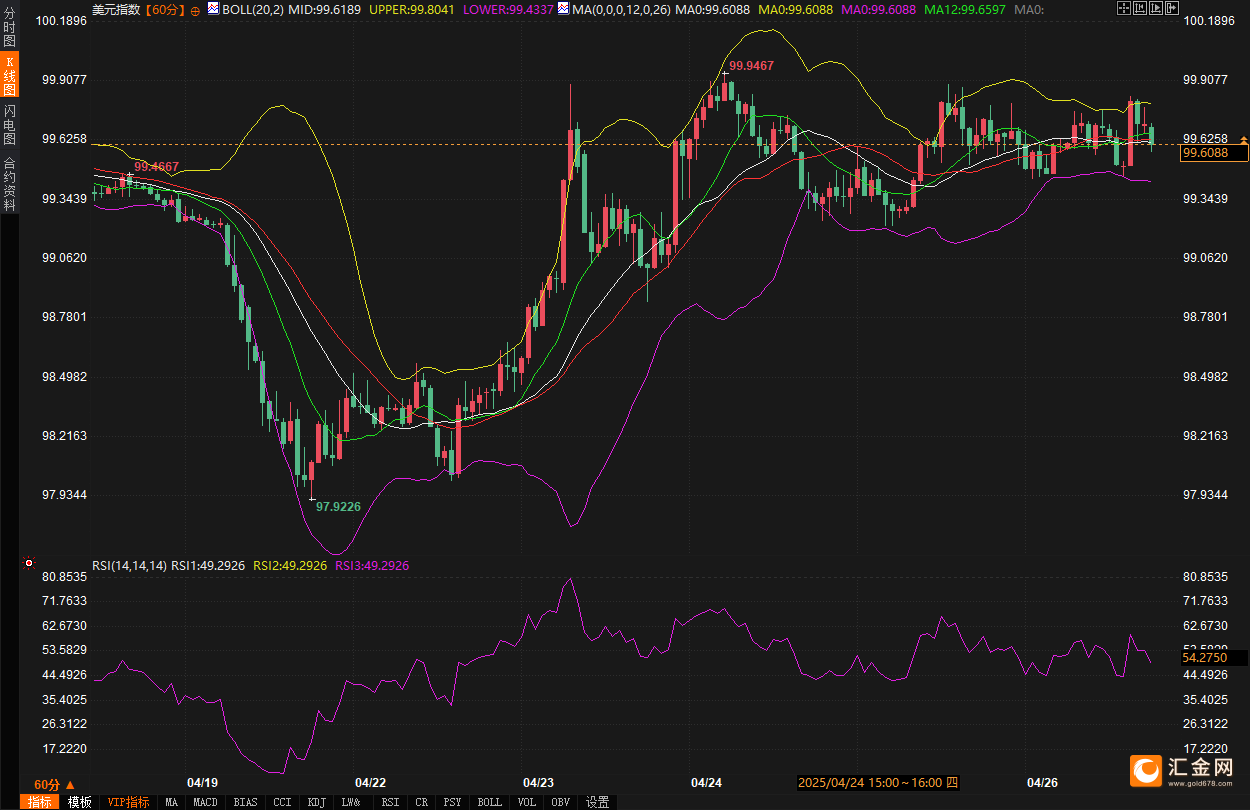Screen dimensions: 1250x810
Task: Select the K线图 sidebar tab
Action: point(9,76)
